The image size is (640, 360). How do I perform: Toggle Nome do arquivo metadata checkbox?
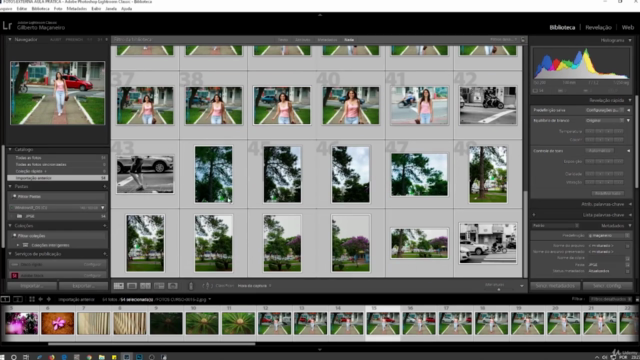point(627,246)
